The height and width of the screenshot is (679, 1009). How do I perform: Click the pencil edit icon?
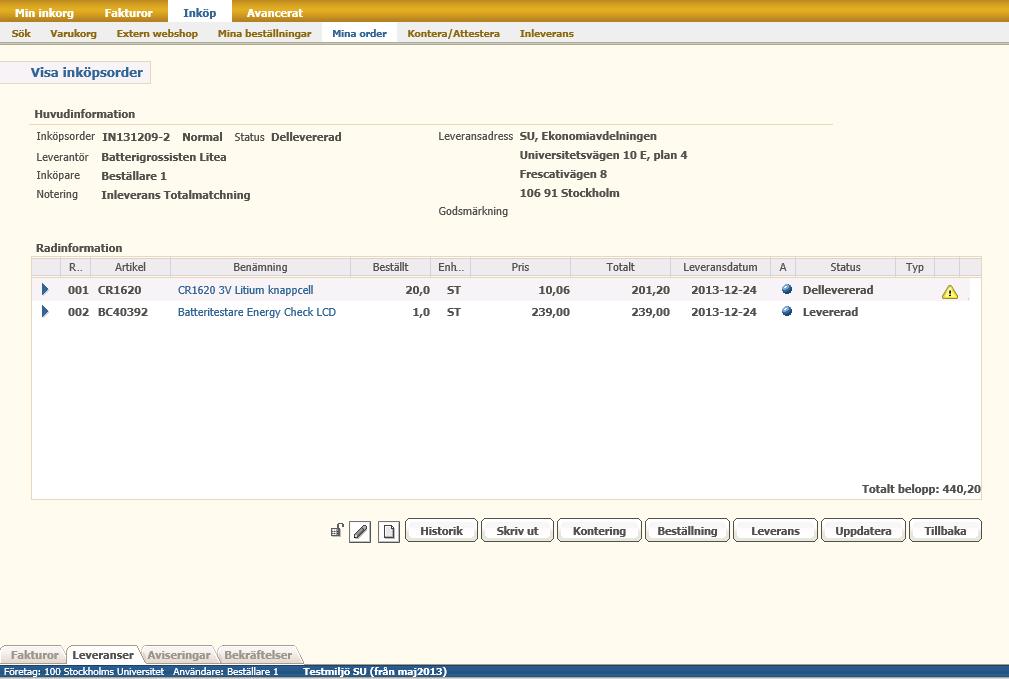tap(360, 532)
